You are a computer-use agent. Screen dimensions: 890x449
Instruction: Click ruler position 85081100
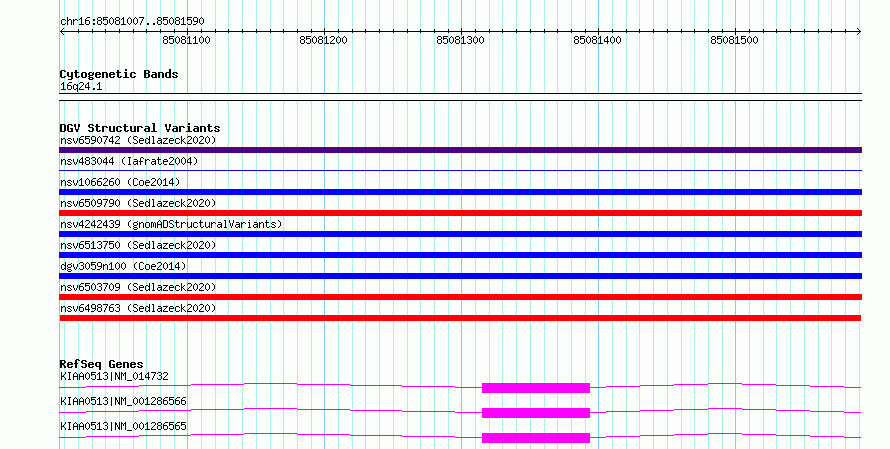point(186,40)
